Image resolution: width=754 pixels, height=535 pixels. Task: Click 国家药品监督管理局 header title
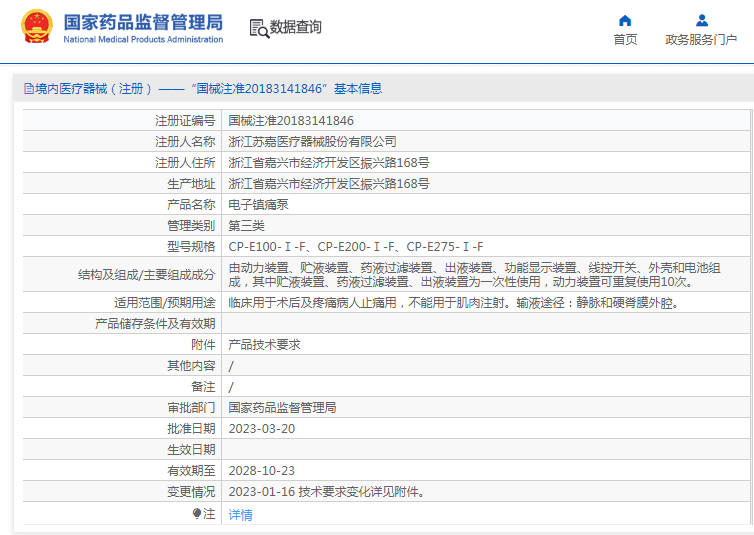[143, 22]
